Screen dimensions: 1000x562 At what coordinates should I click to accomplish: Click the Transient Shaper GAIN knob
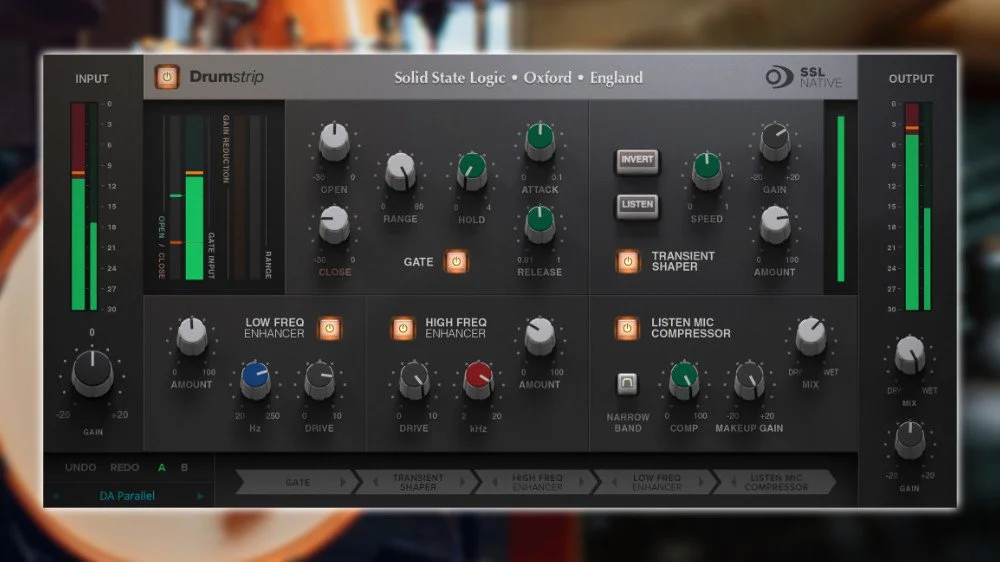[x=775, y=142]
